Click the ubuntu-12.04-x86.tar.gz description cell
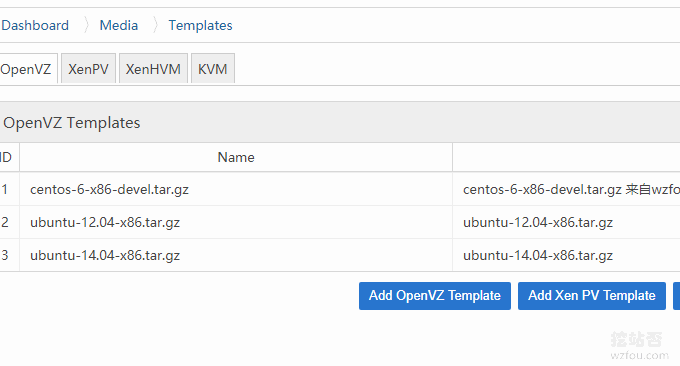The height and width of the screenshot is (366, 680). point(566,222)
